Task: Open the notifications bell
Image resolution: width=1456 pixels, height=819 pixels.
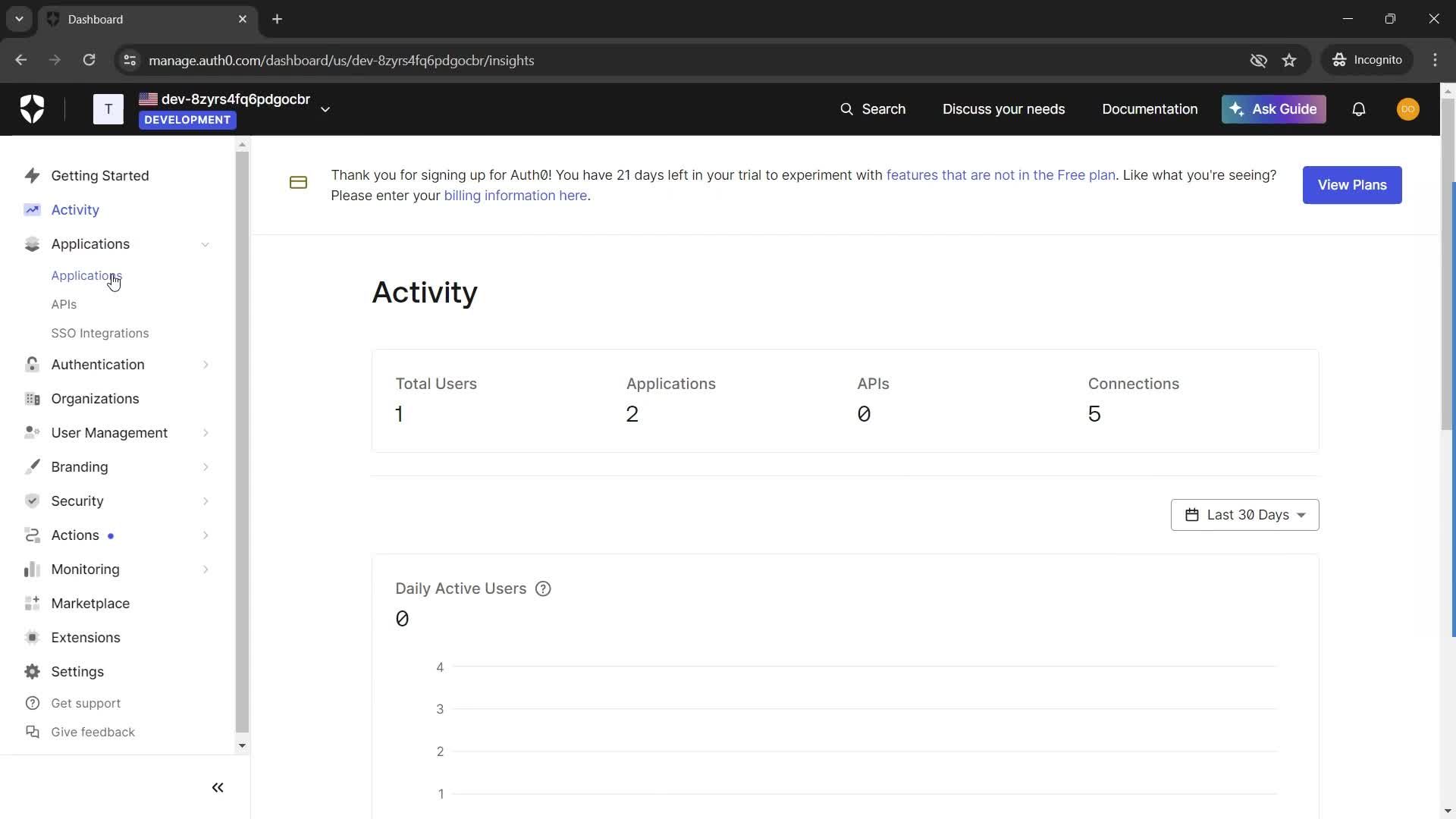Action: click(x=1359, y=109)
